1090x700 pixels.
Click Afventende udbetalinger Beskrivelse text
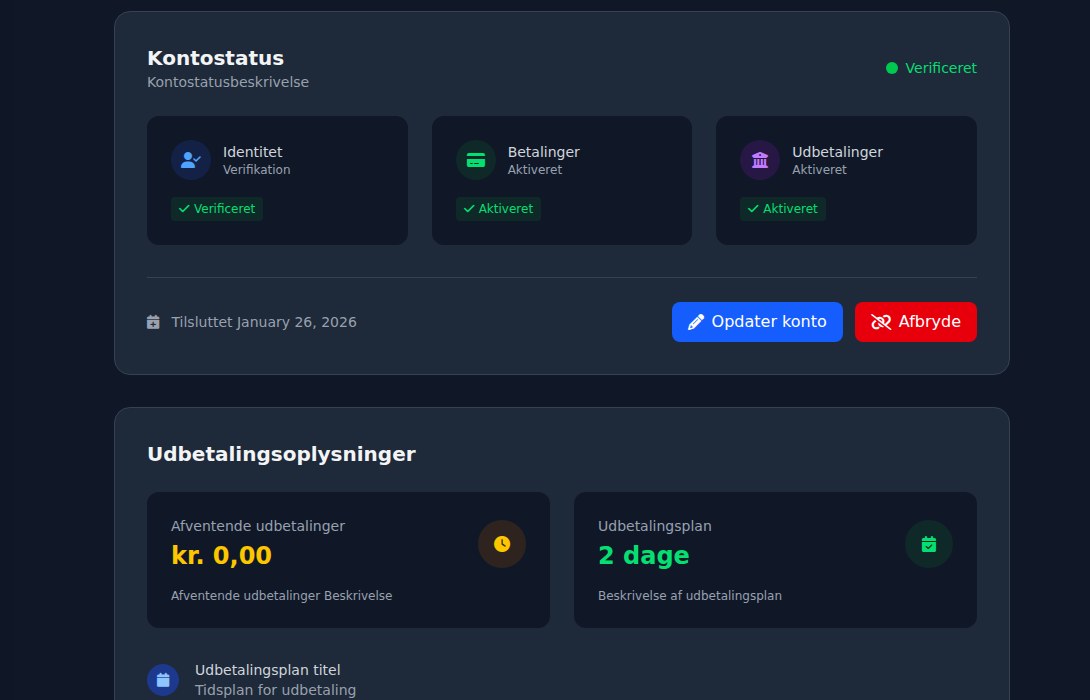click(282, 596)
